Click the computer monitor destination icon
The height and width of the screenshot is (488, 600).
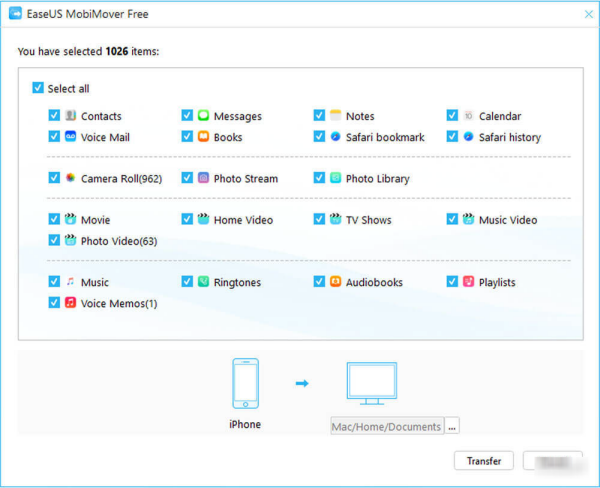(x=371, y=385)
